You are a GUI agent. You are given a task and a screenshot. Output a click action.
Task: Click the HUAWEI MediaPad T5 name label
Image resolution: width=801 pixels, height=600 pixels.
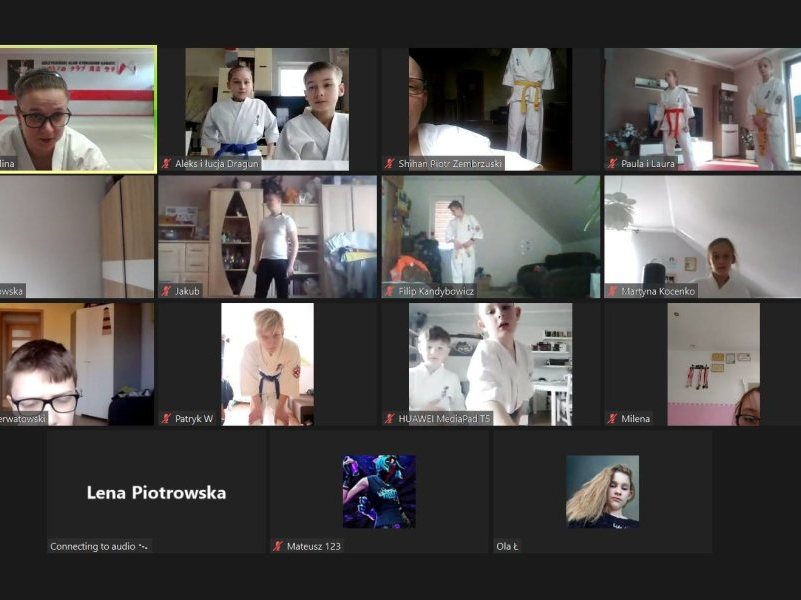(444, 419)
